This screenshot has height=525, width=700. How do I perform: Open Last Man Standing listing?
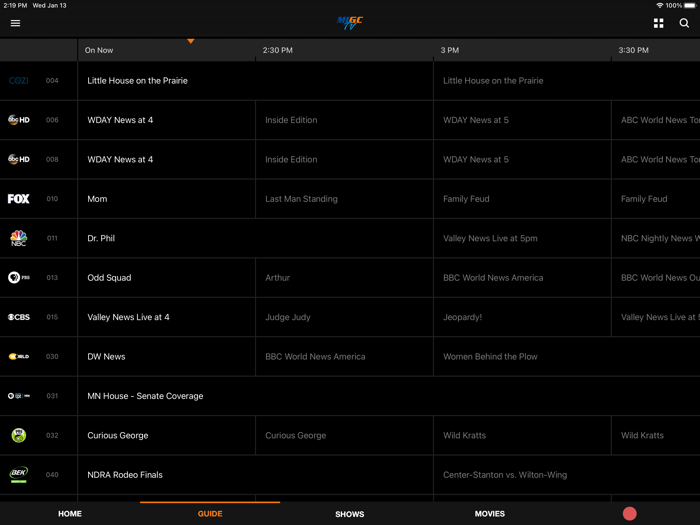(344, 199)
